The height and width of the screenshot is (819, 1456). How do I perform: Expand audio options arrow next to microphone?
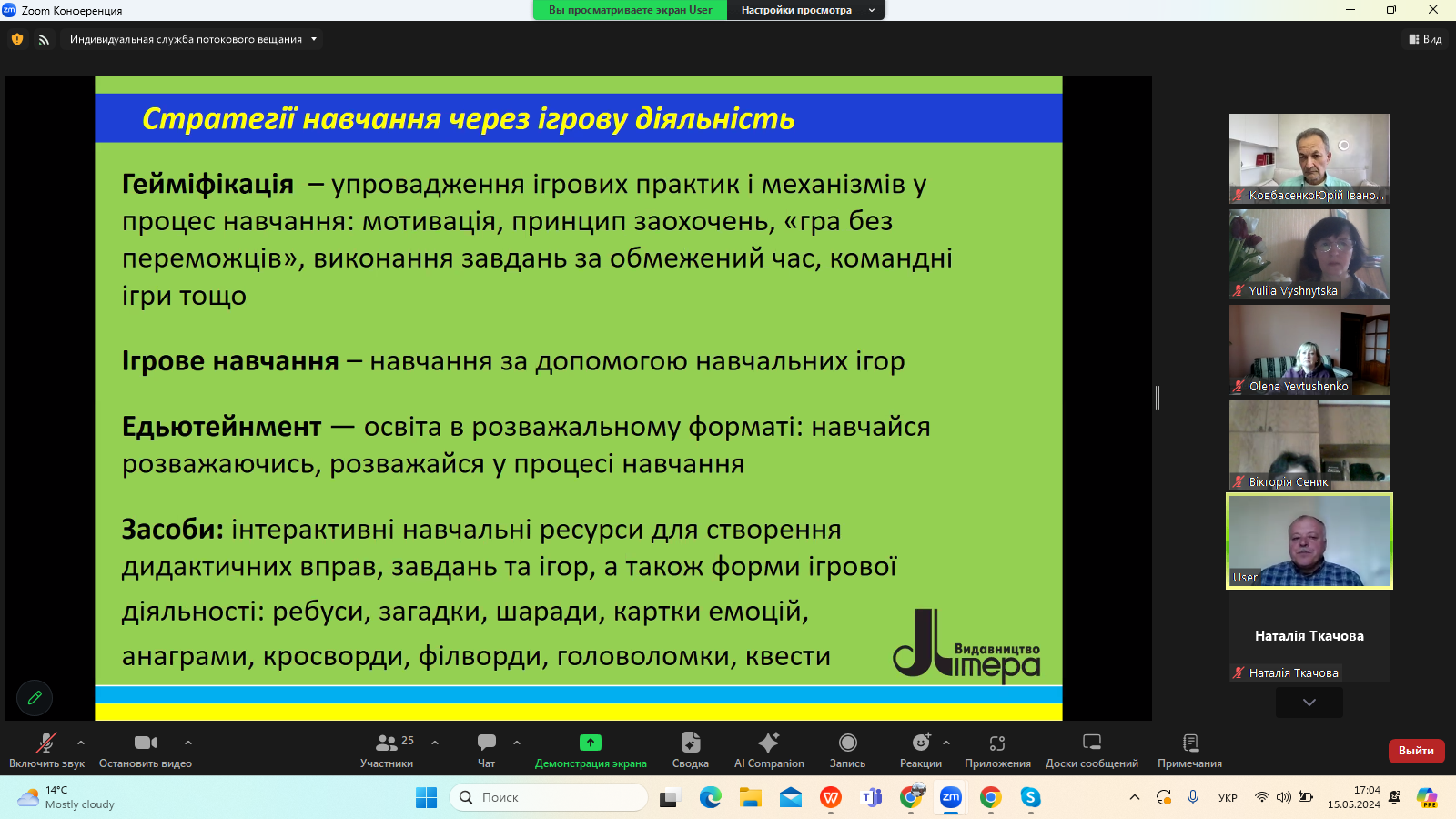click(81, 743)
